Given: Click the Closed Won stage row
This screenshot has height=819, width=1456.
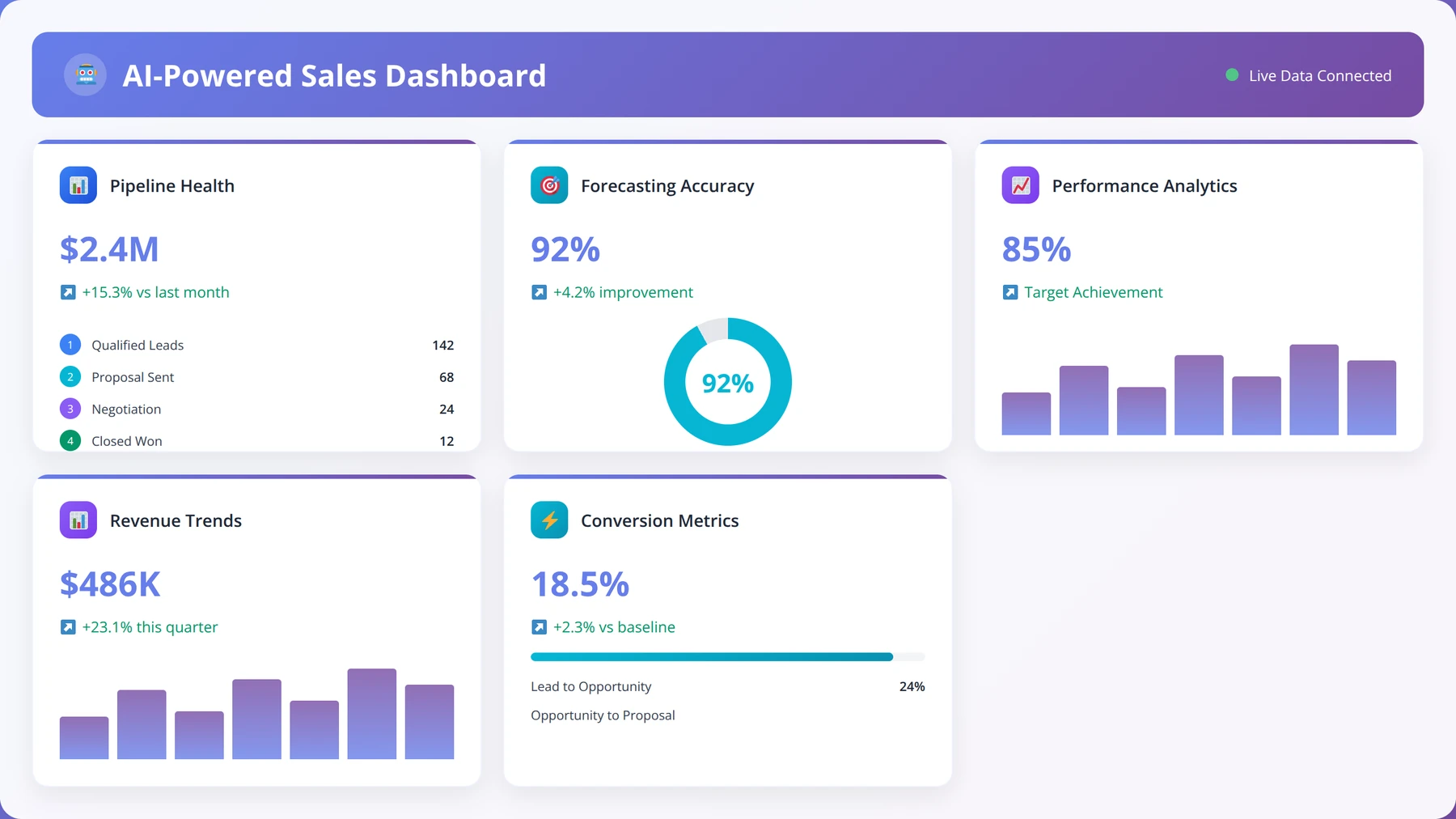Looking at the screenshot, I should (x=256, y=441).
